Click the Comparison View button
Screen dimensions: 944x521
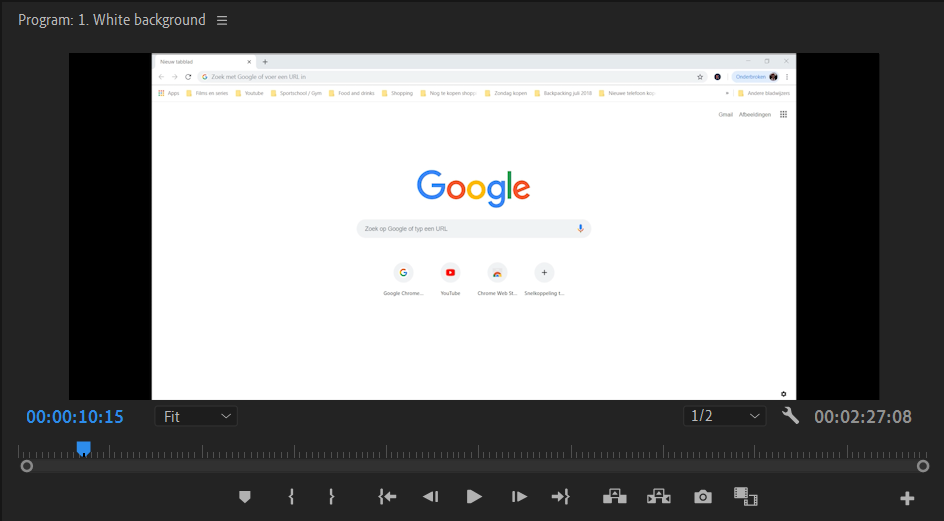745,497
